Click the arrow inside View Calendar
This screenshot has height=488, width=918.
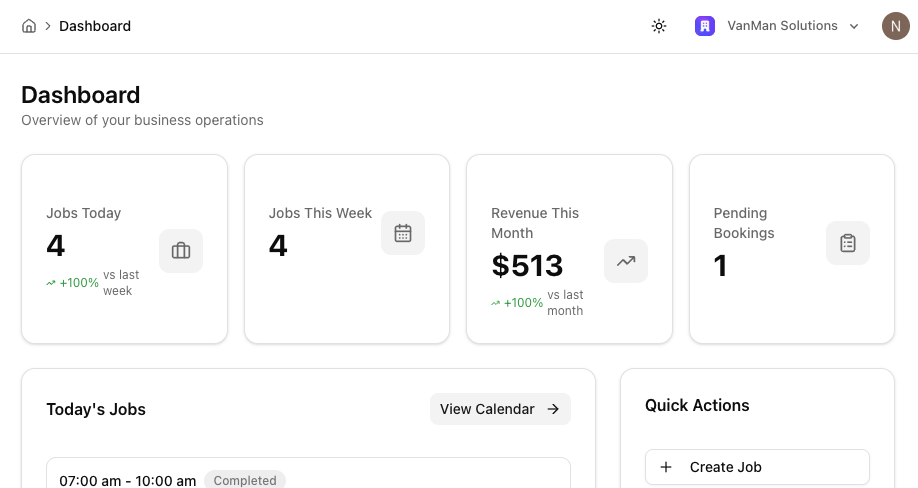pyautogui.click(x=553, y=409)
